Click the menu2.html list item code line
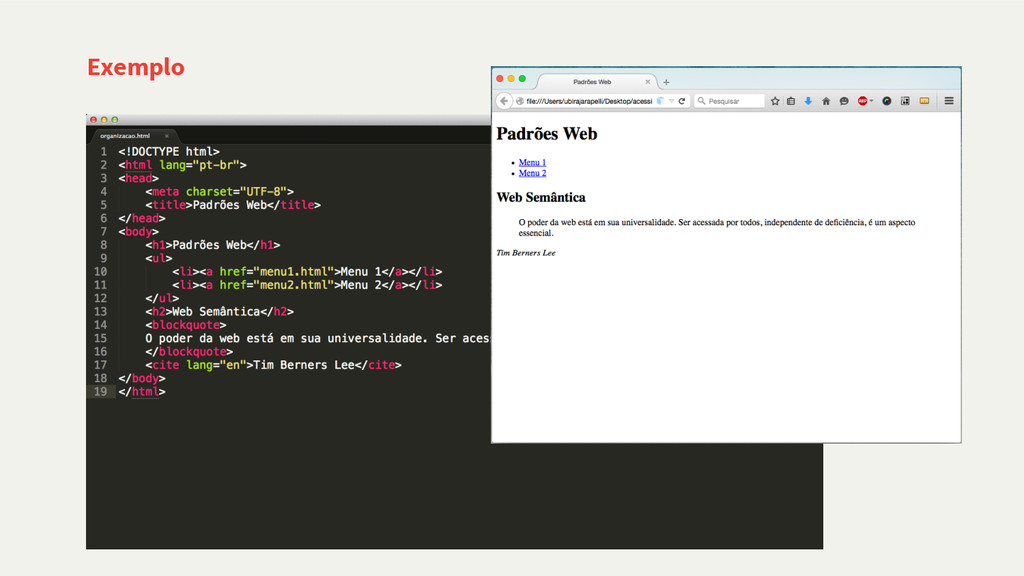Viewport: 1024px width, 576px height. click(307, 285)
